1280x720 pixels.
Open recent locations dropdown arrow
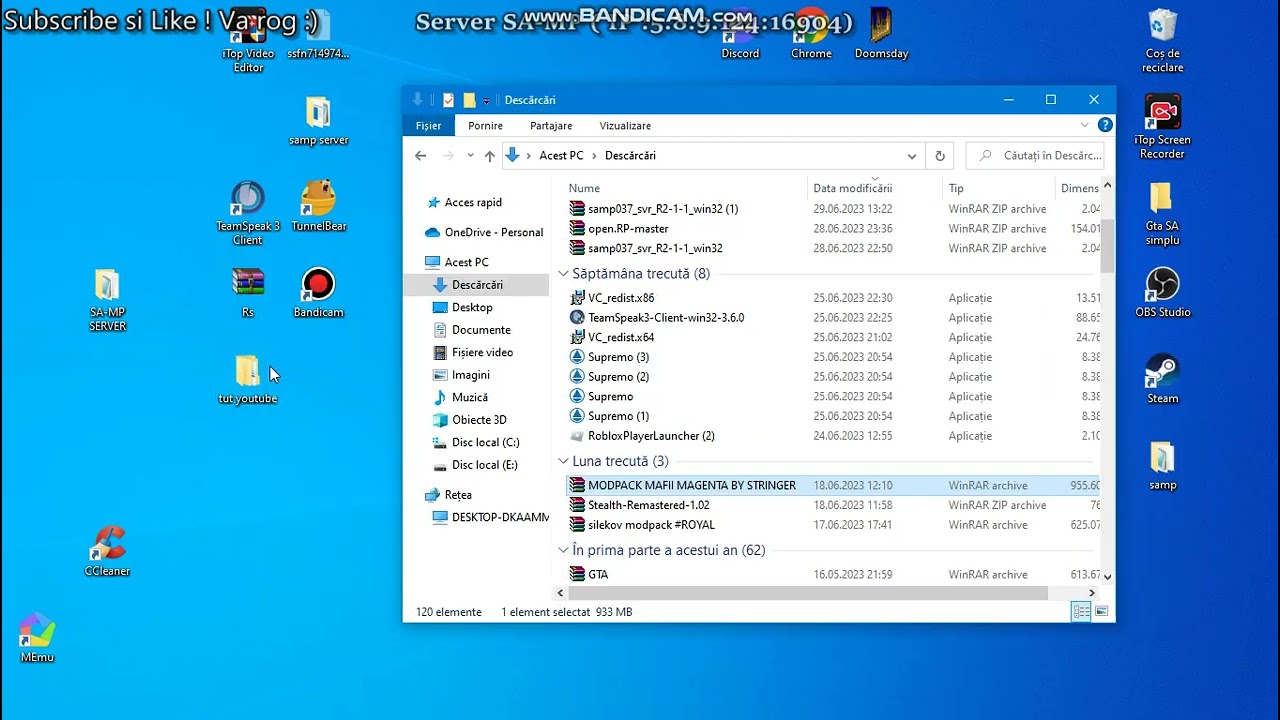469,155
